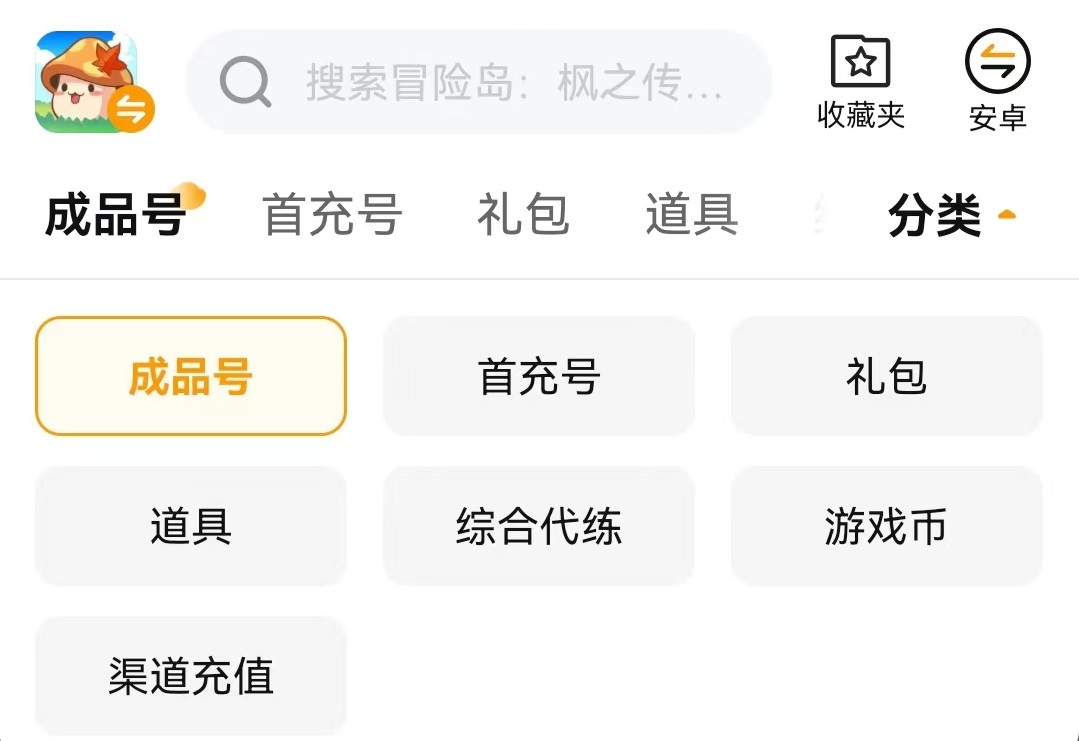The image size is (1079, 741).
Task: Open the 道具 tab
Action: (692, 215)
